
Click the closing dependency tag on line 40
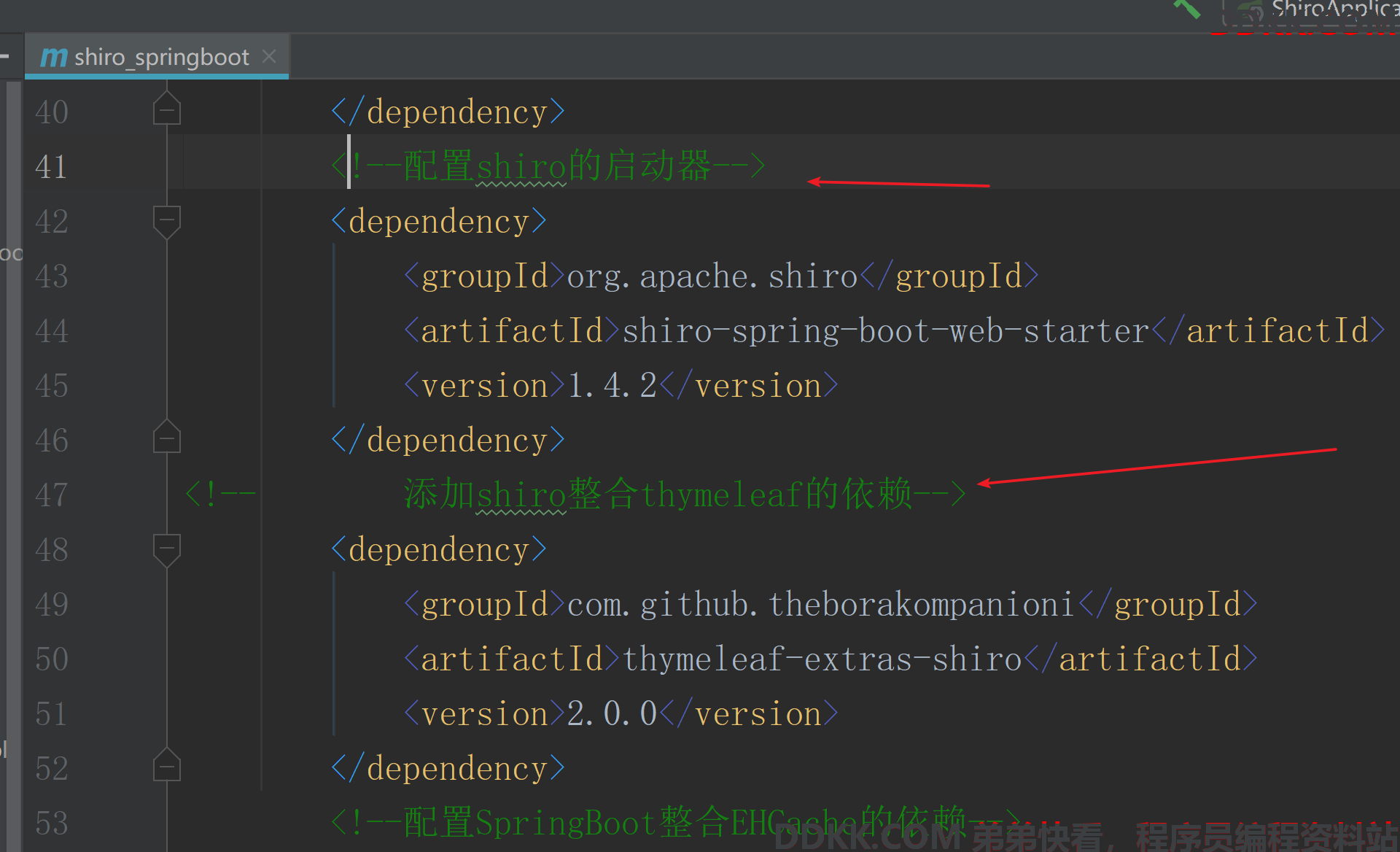[x=448, y=112]
